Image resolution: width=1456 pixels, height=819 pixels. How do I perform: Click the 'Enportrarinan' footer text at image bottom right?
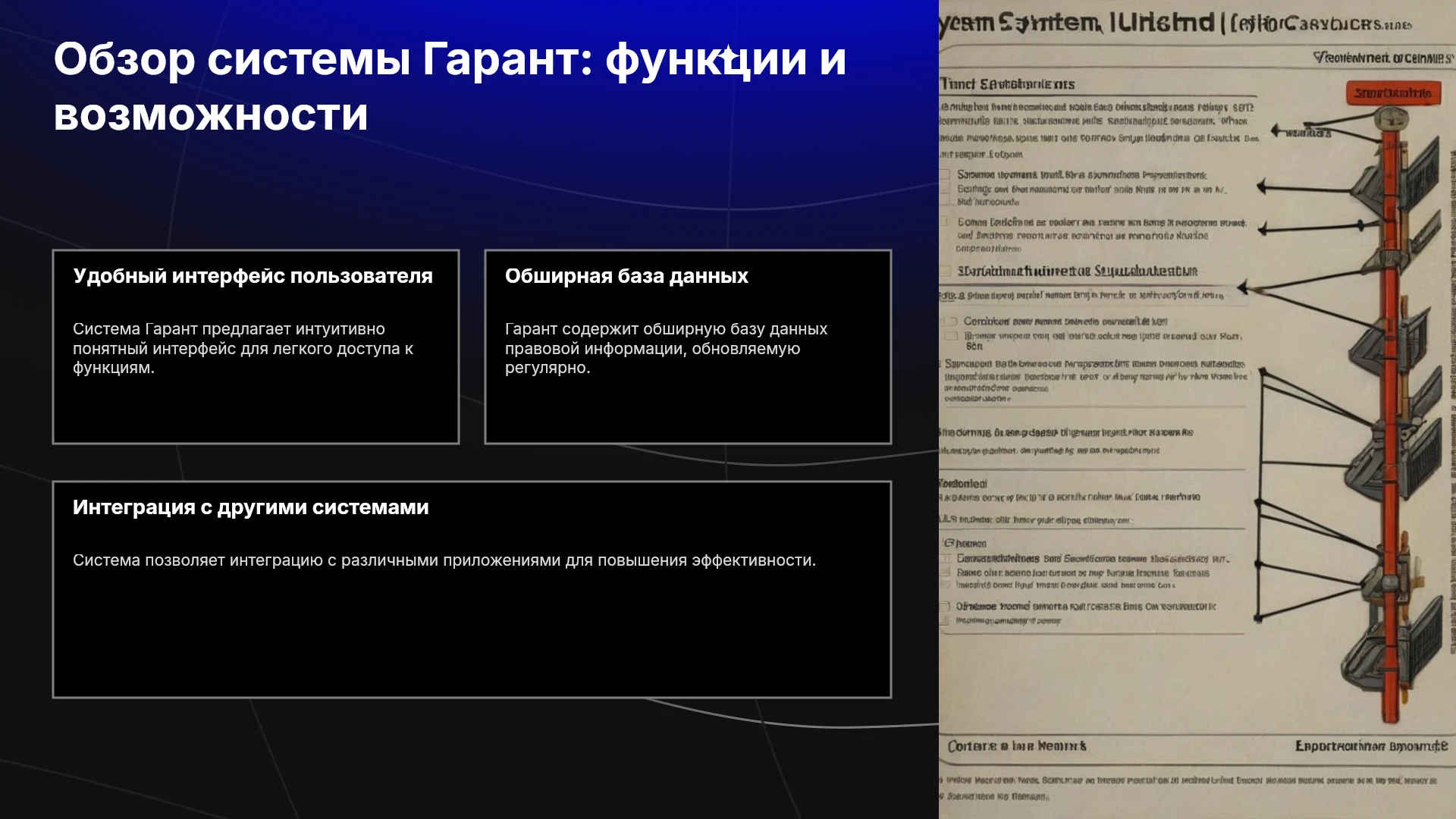point(1371,746)
